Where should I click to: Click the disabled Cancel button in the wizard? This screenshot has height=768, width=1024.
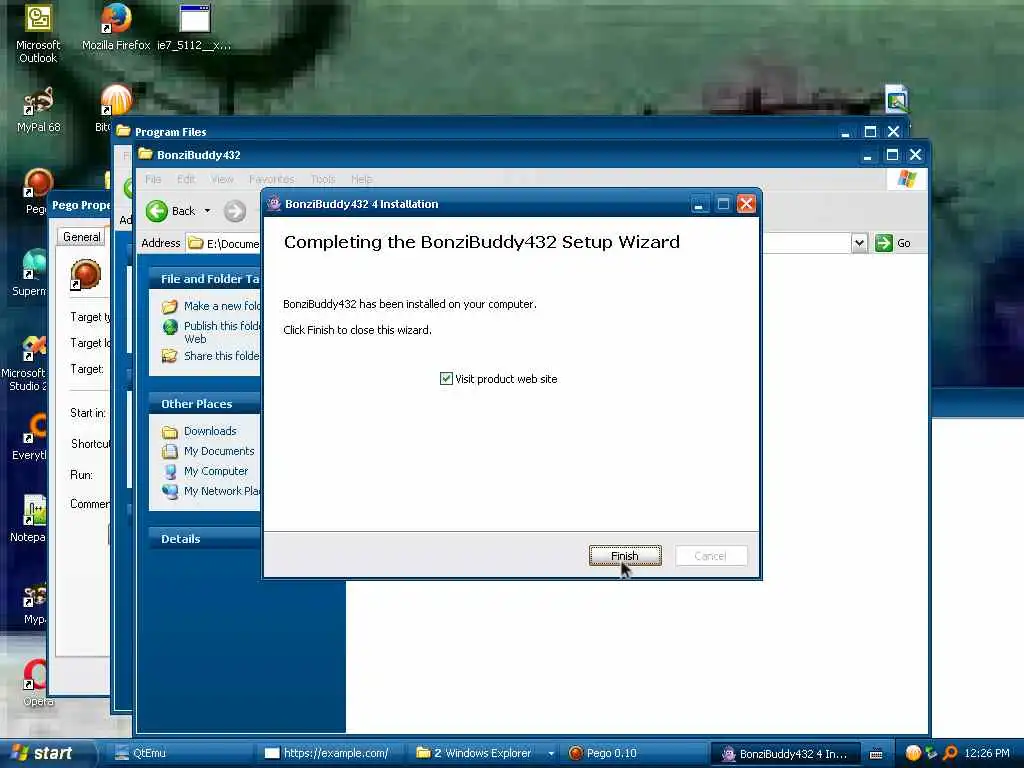pyautogui.click(x=711, y=556)
